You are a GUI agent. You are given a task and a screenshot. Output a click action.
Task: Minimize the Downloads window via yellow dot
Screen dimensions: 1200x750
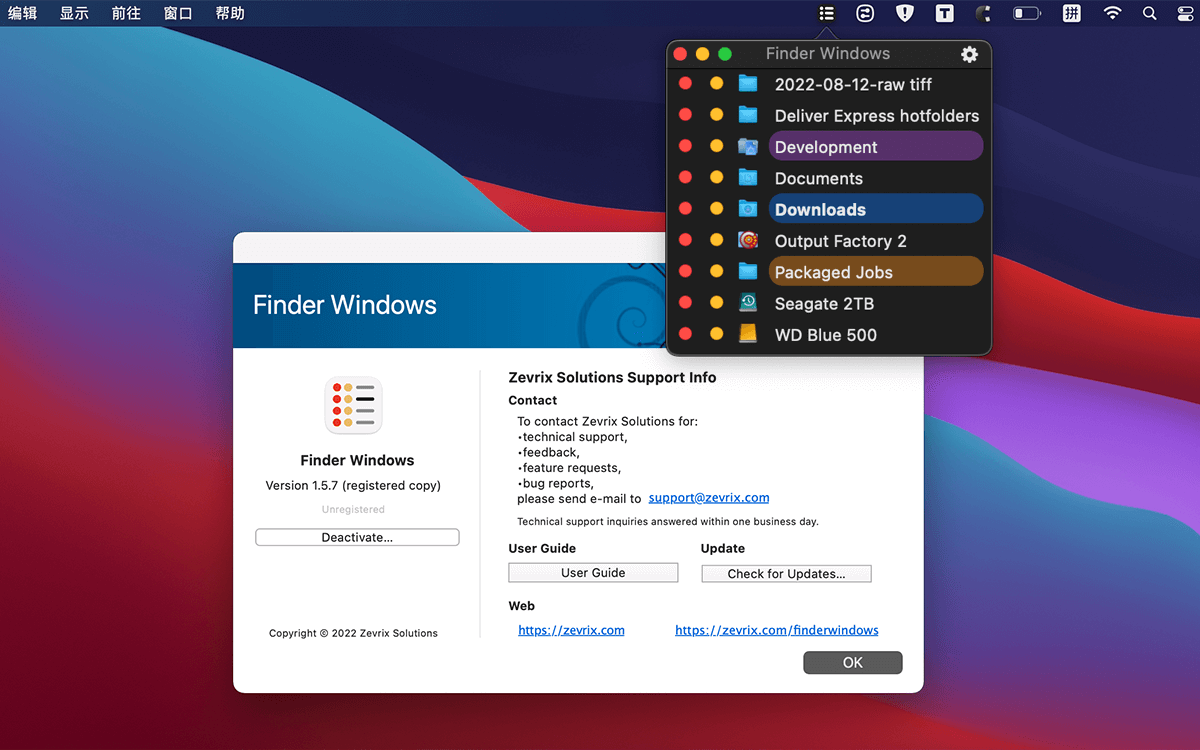point(716,208)
